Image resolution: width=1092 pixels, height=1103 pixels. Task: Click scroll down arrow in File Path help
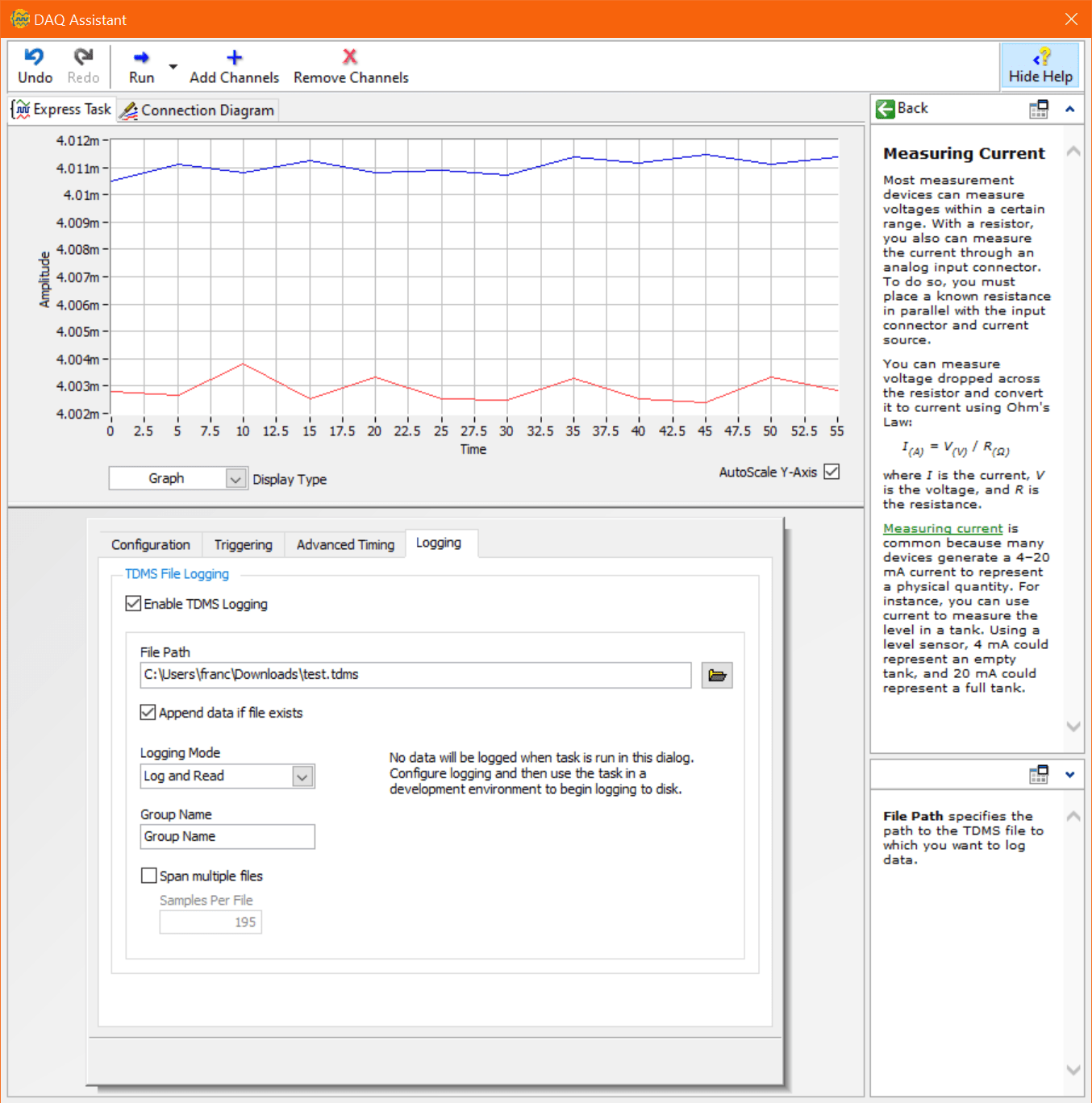coord(1073,1070)
